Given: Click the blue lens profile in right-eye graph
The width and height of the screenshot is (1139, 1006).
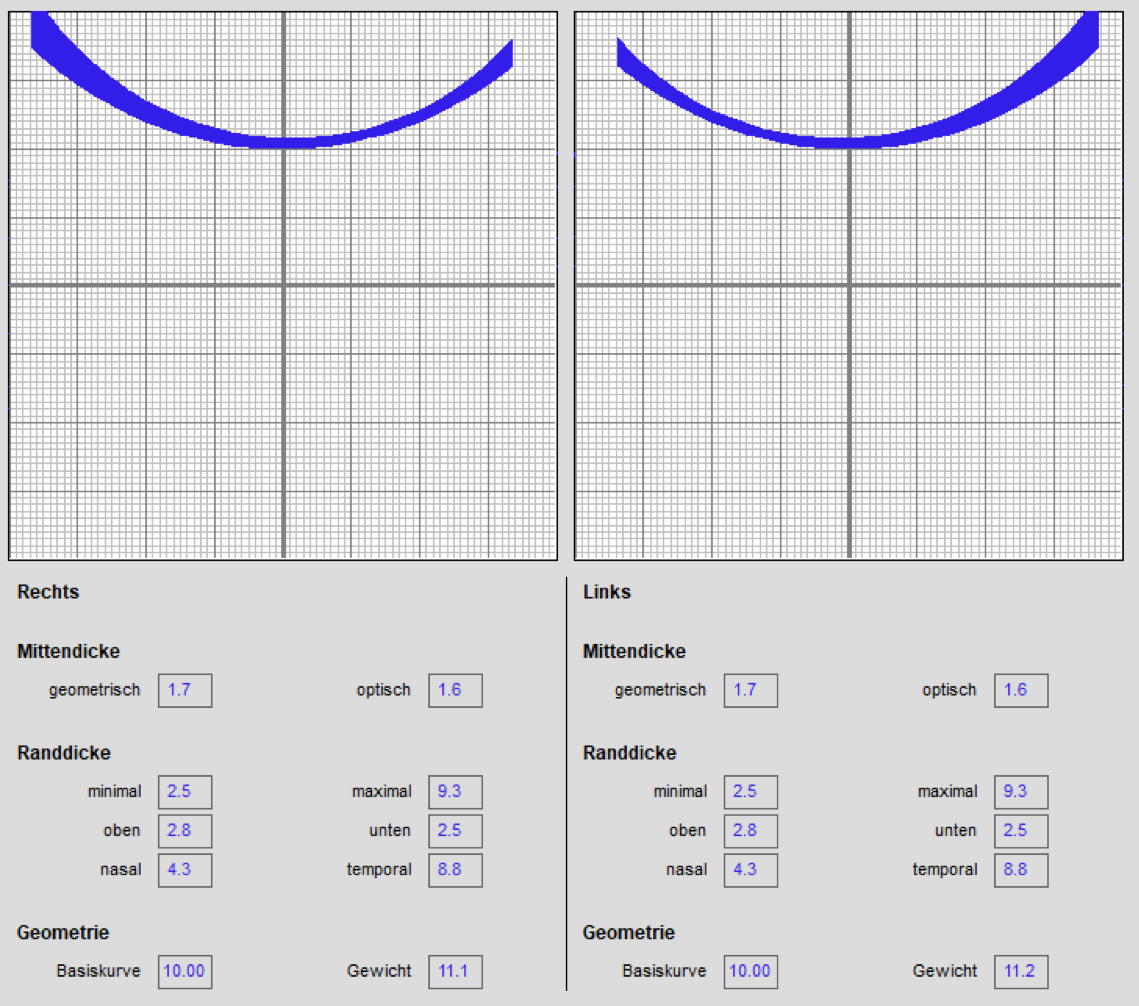Looking at the screenshot, I should (283, 142).
